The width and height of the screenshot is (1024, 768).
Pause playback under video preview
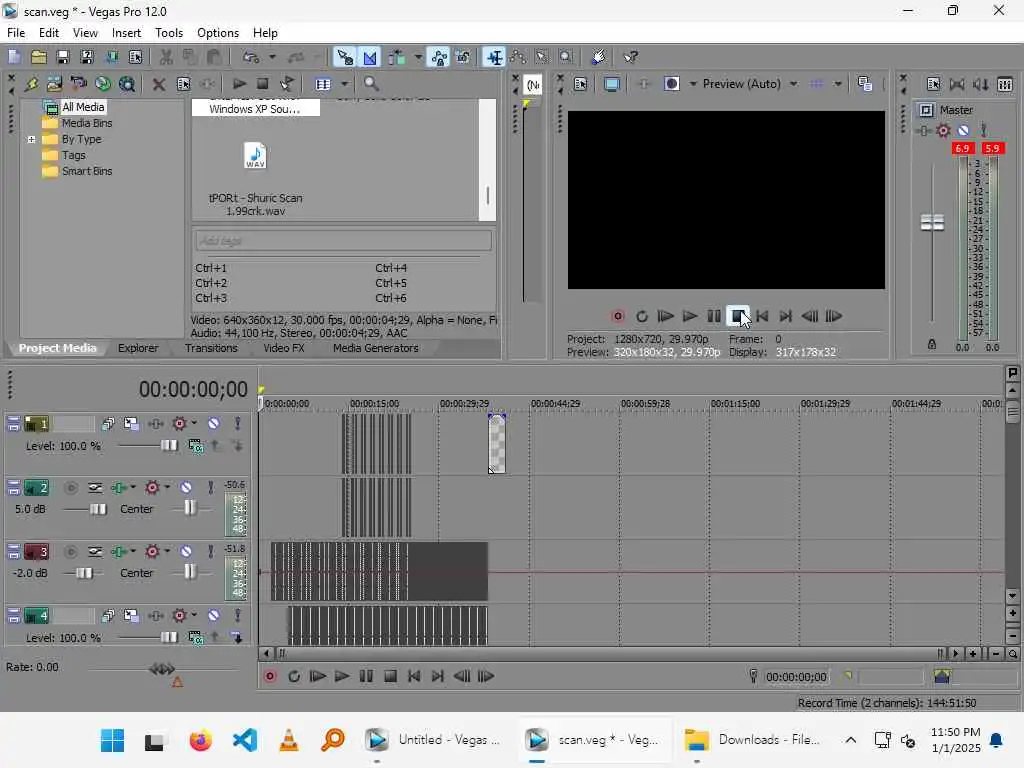point(714,316)
